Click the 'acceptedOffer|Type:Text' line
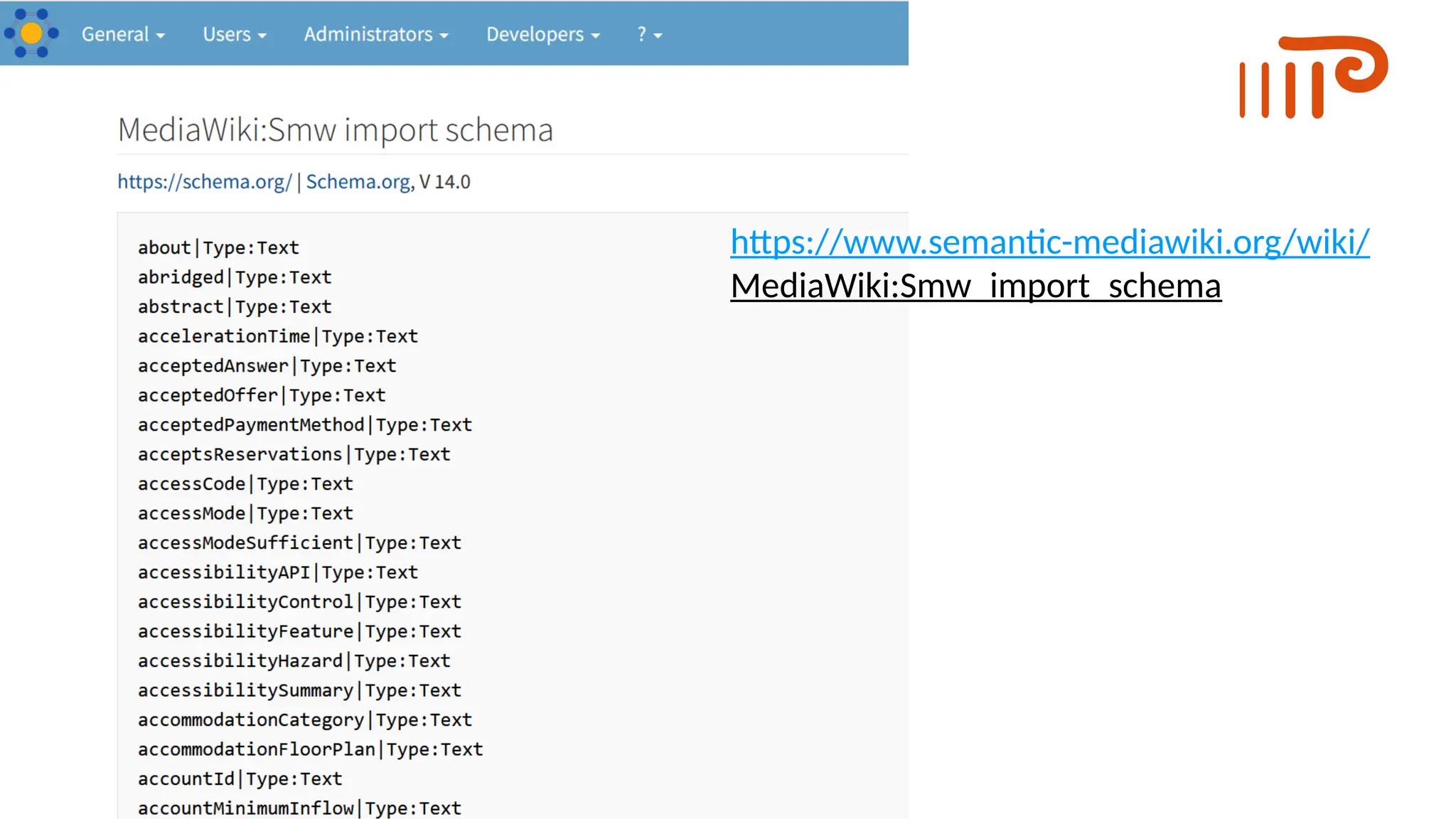 coord(262,395)
